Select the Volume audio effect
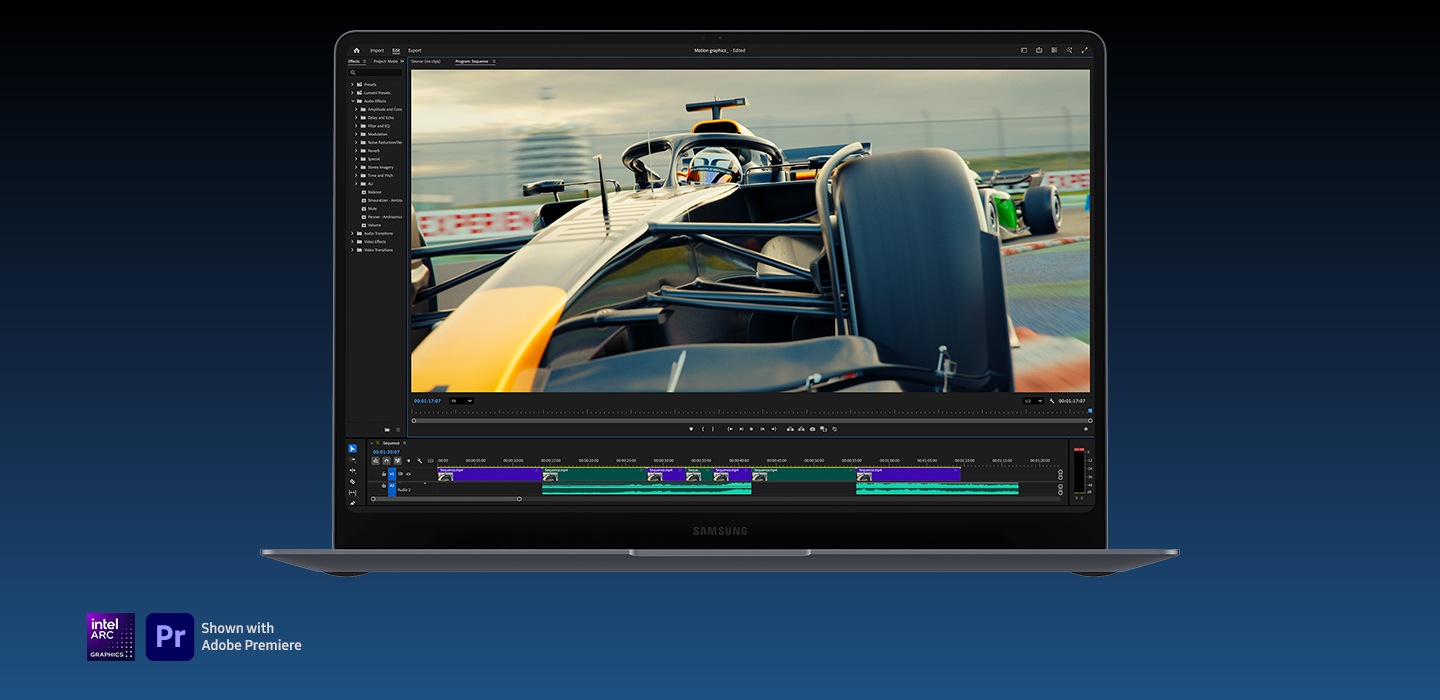 pyautogui.click(x=374, y=225)
